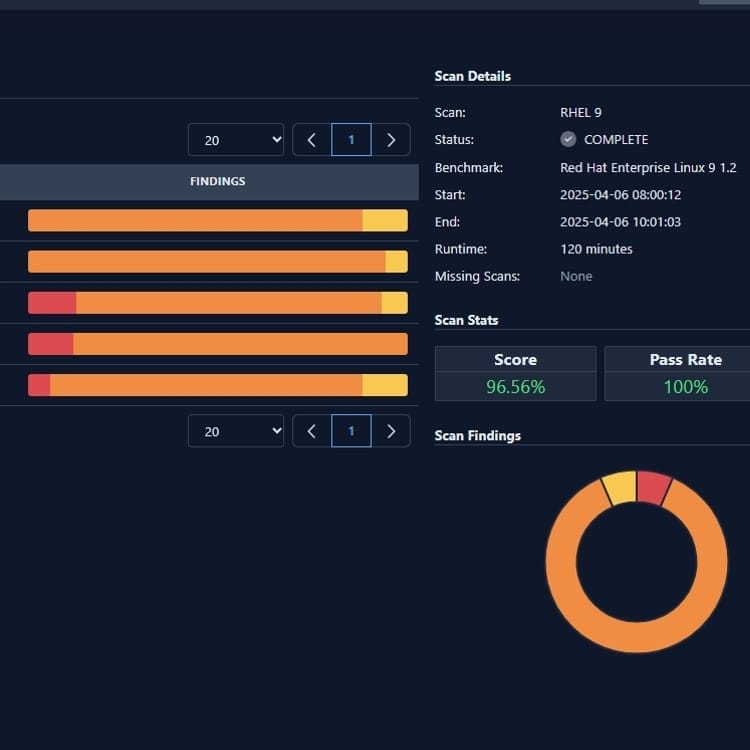Click the red segment of the fourth findings bar
The height and width of the screenshot is (750, 750).
coord(50,344)
